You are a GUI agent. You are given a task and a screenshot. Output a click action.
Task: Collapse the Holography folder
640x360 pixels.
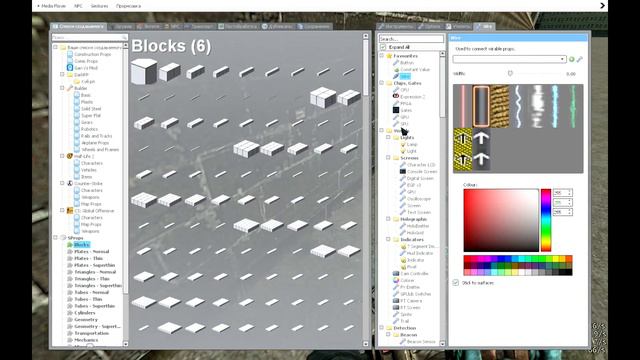click(389, 219)
